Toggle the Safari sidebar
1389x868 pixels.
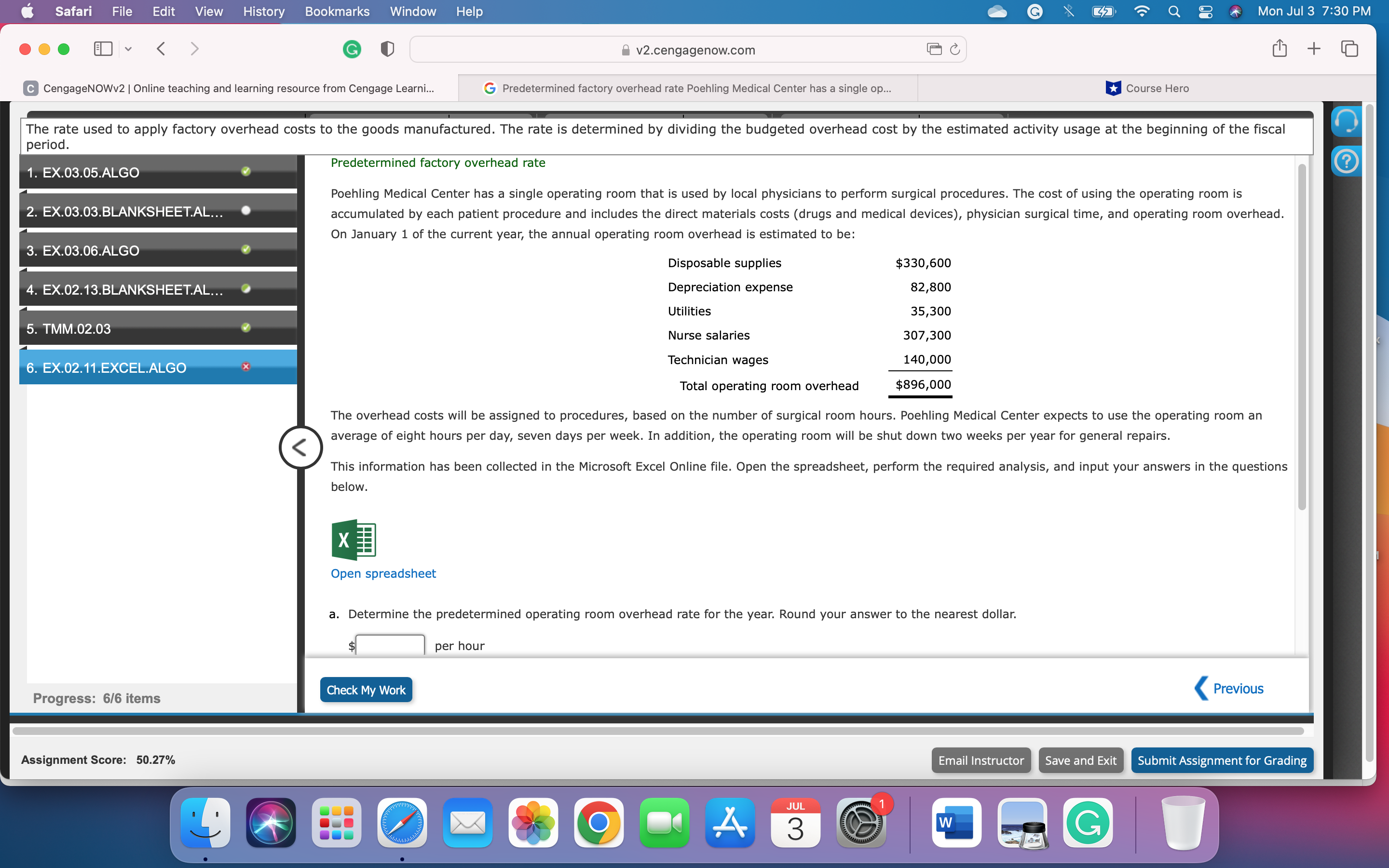103,49
